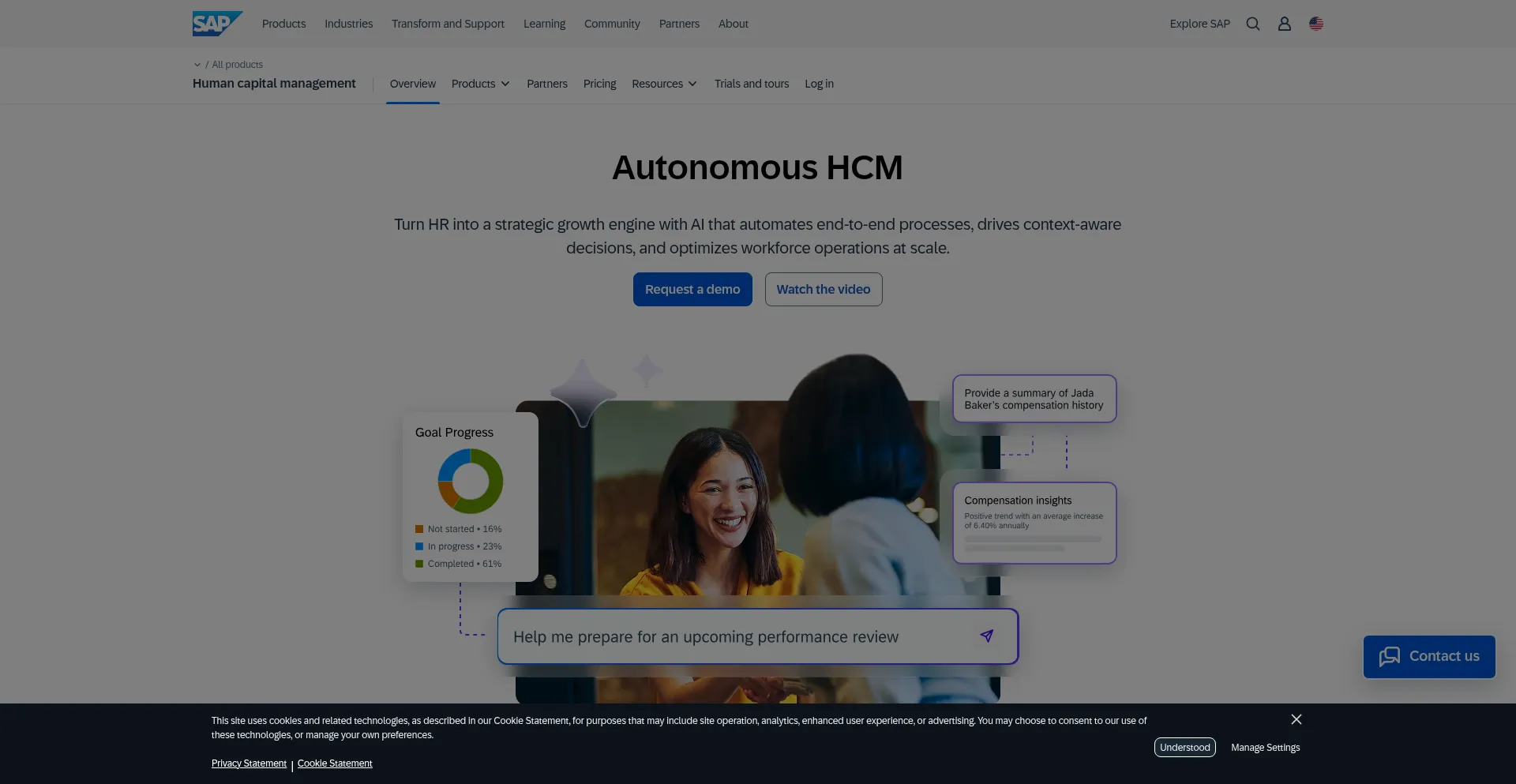Change country via the US flag icon
Screen dimensions: 1516x784
[1316, 24]
